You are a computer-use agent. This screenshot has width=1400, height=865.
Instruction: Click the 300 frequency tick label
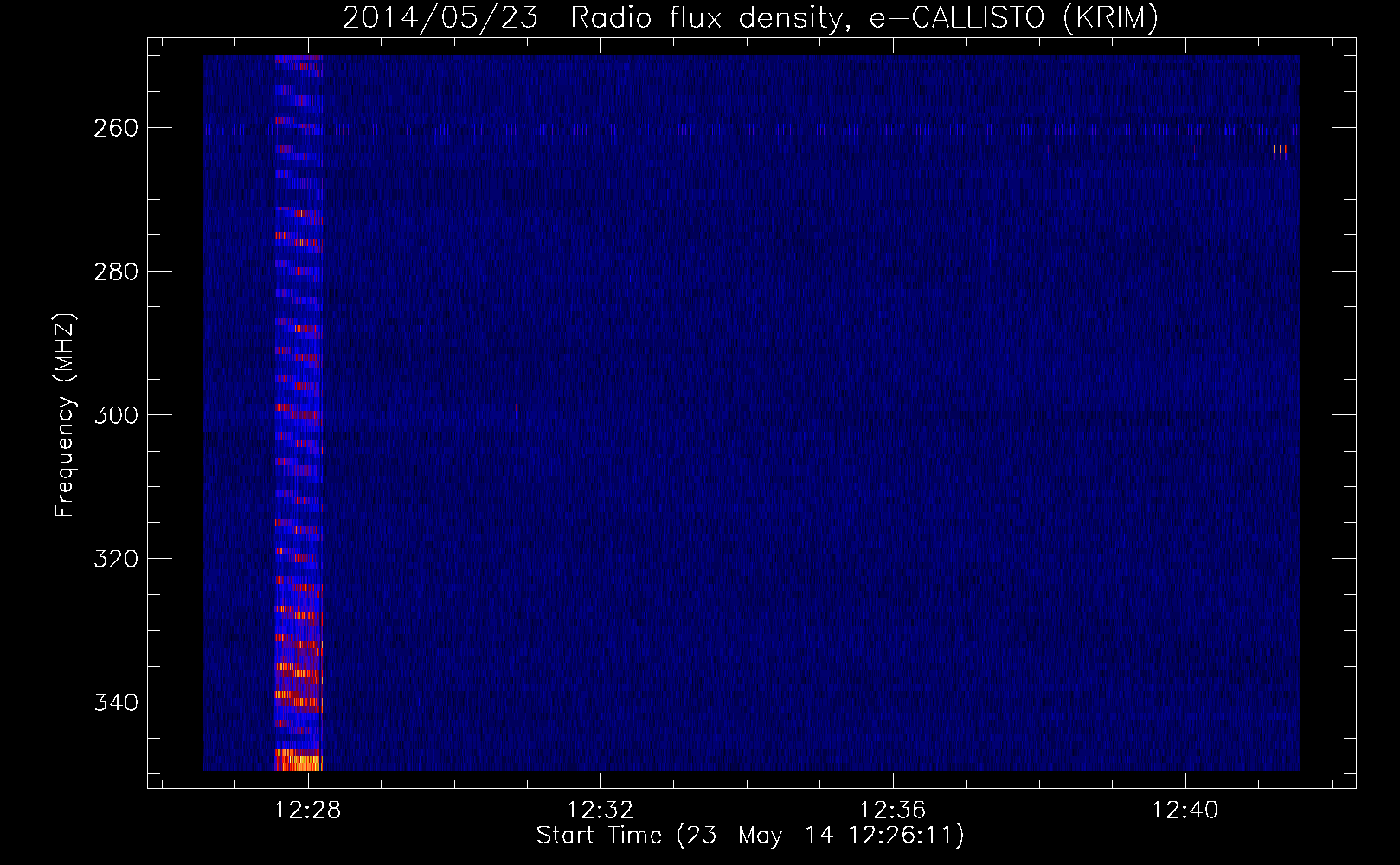coord(116,415)
